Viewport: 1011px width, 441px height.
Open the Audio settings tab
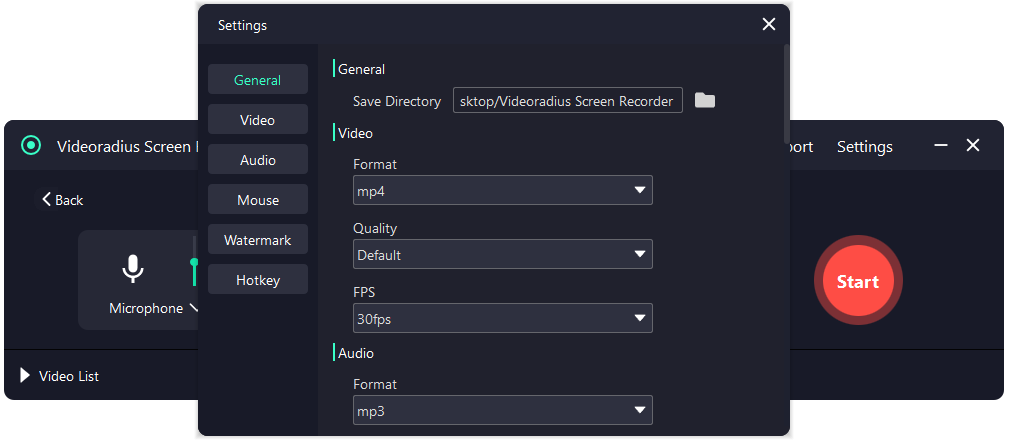coord(258,159)
